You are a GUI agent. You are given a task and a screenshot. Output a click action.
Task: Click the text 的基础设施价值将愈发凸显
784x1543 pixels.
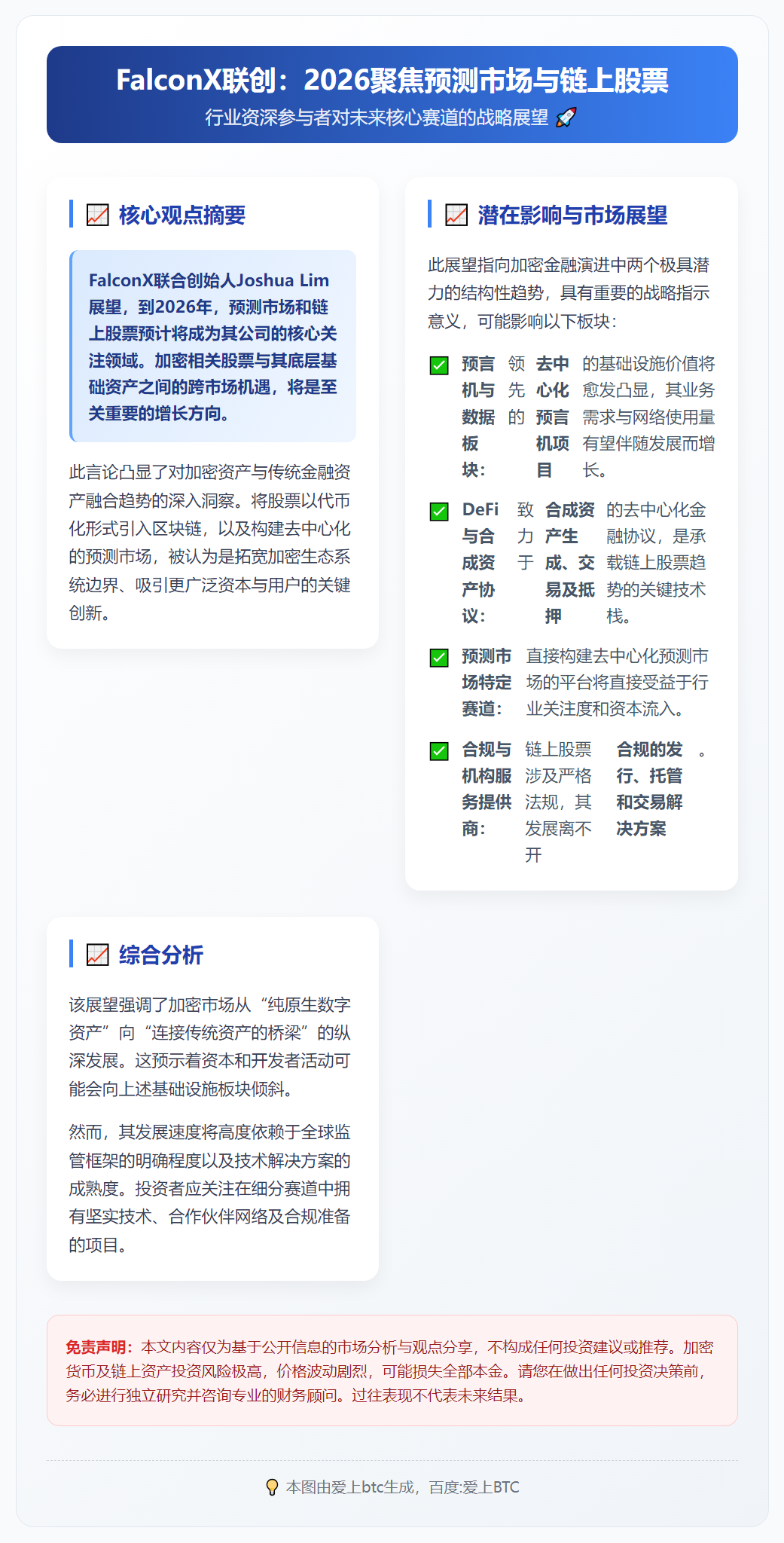point(648,377)
